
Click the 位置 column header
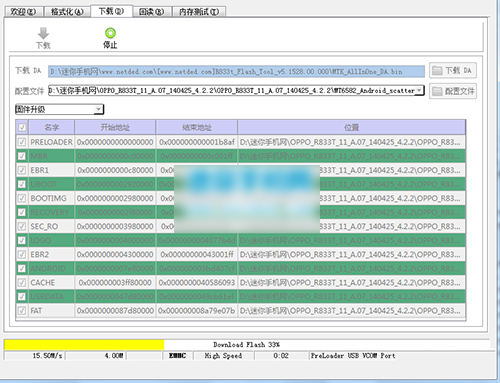coord(352,127)
